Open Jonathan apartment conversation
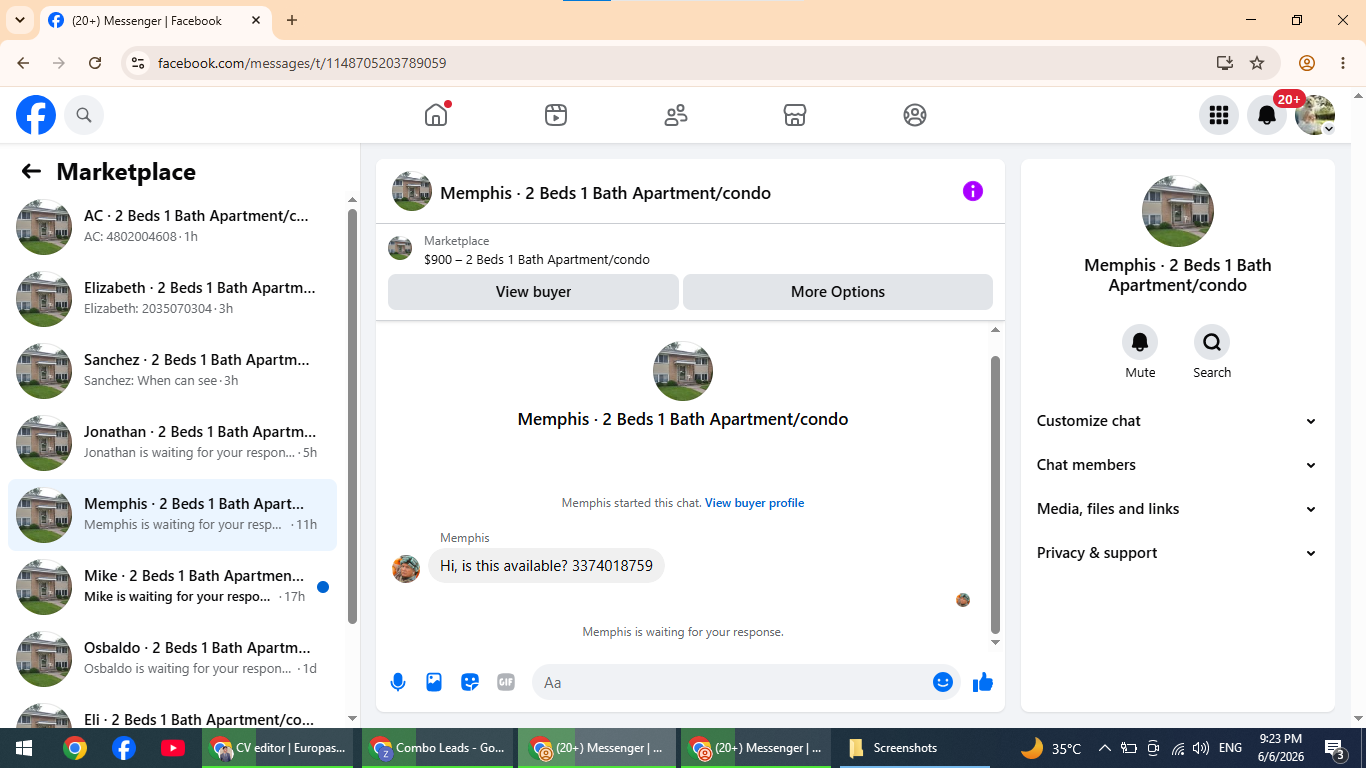 (172, 443)
